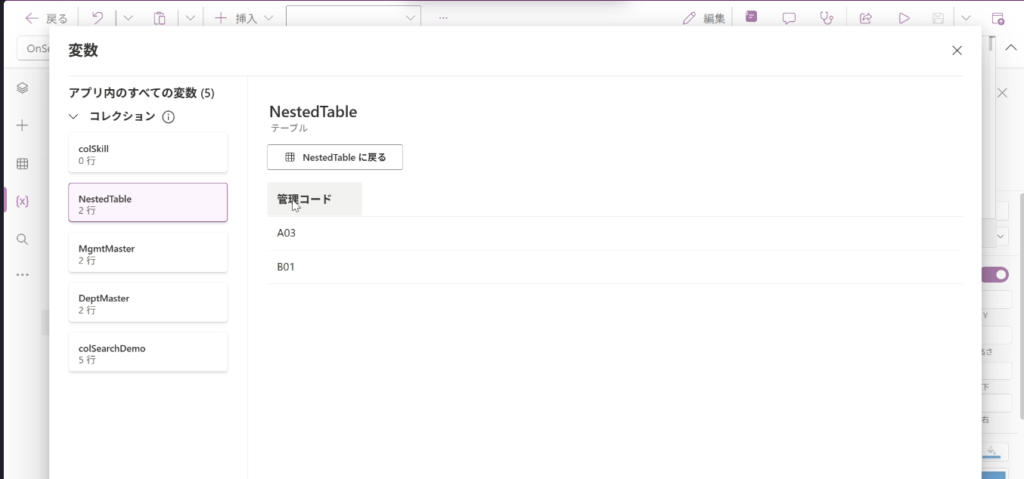Screen dimensions: 1024x479
Task: Open the Search magnifier in sidebar
Action: 22,239
